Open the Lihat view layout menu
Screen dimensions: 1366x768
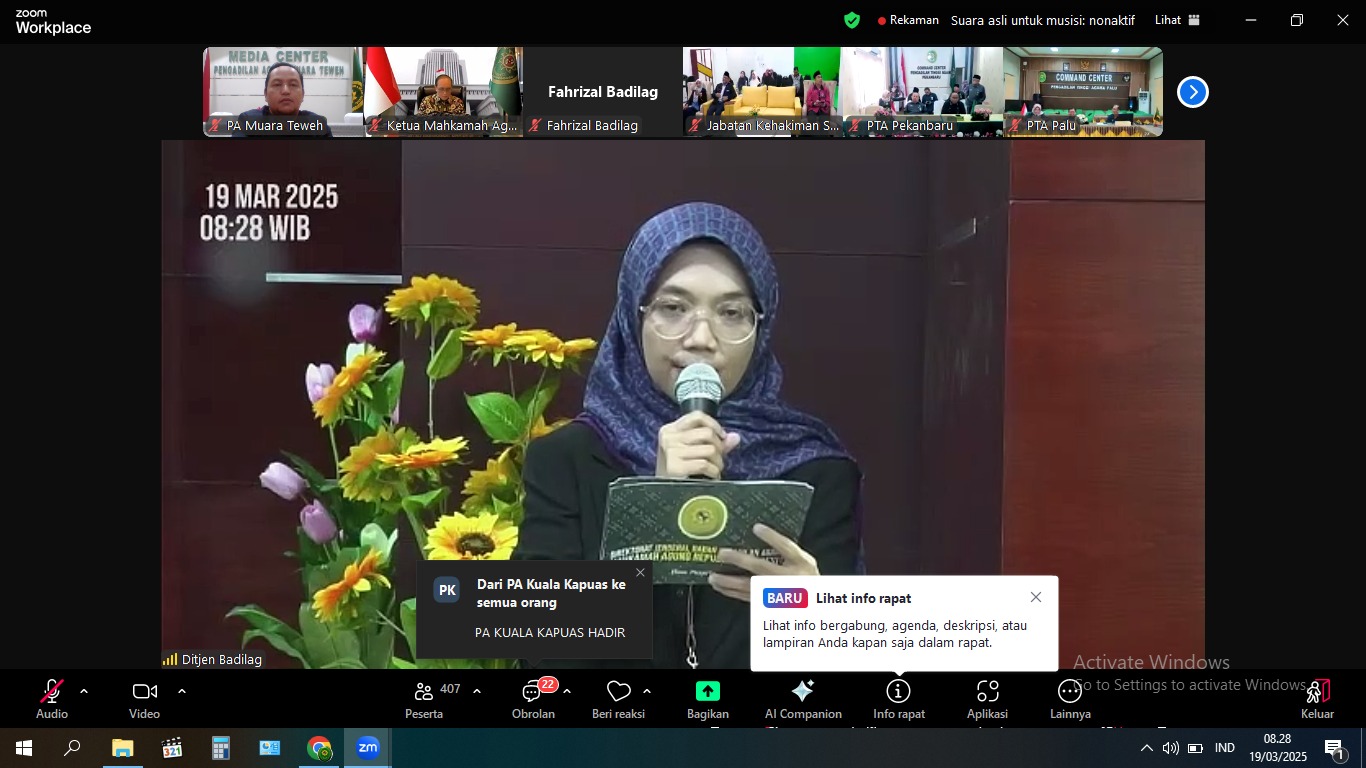(1177, 20)
